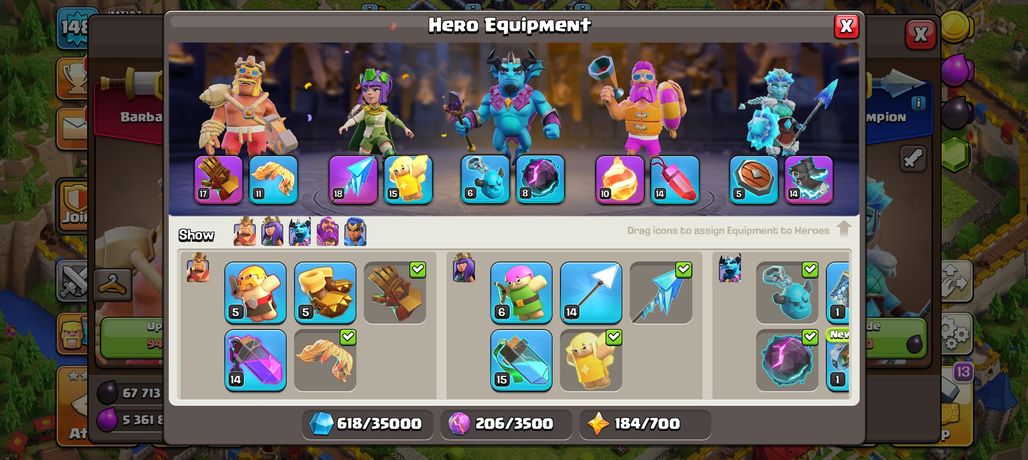This screenshot has width=1028, height=460.
Task: Open Royal Champion's shield equipment slot level 5
Action: coord(754,180)
